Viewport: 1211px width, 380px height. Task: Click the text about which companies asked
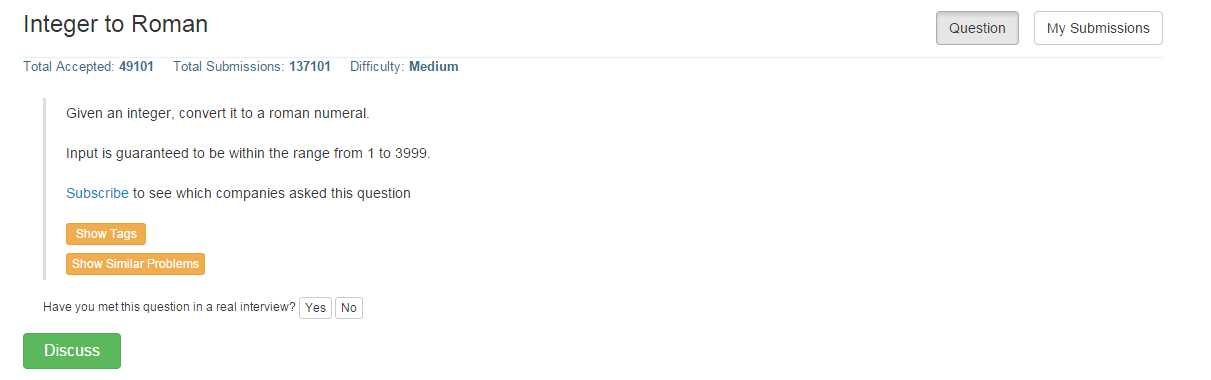pos(272,193)
